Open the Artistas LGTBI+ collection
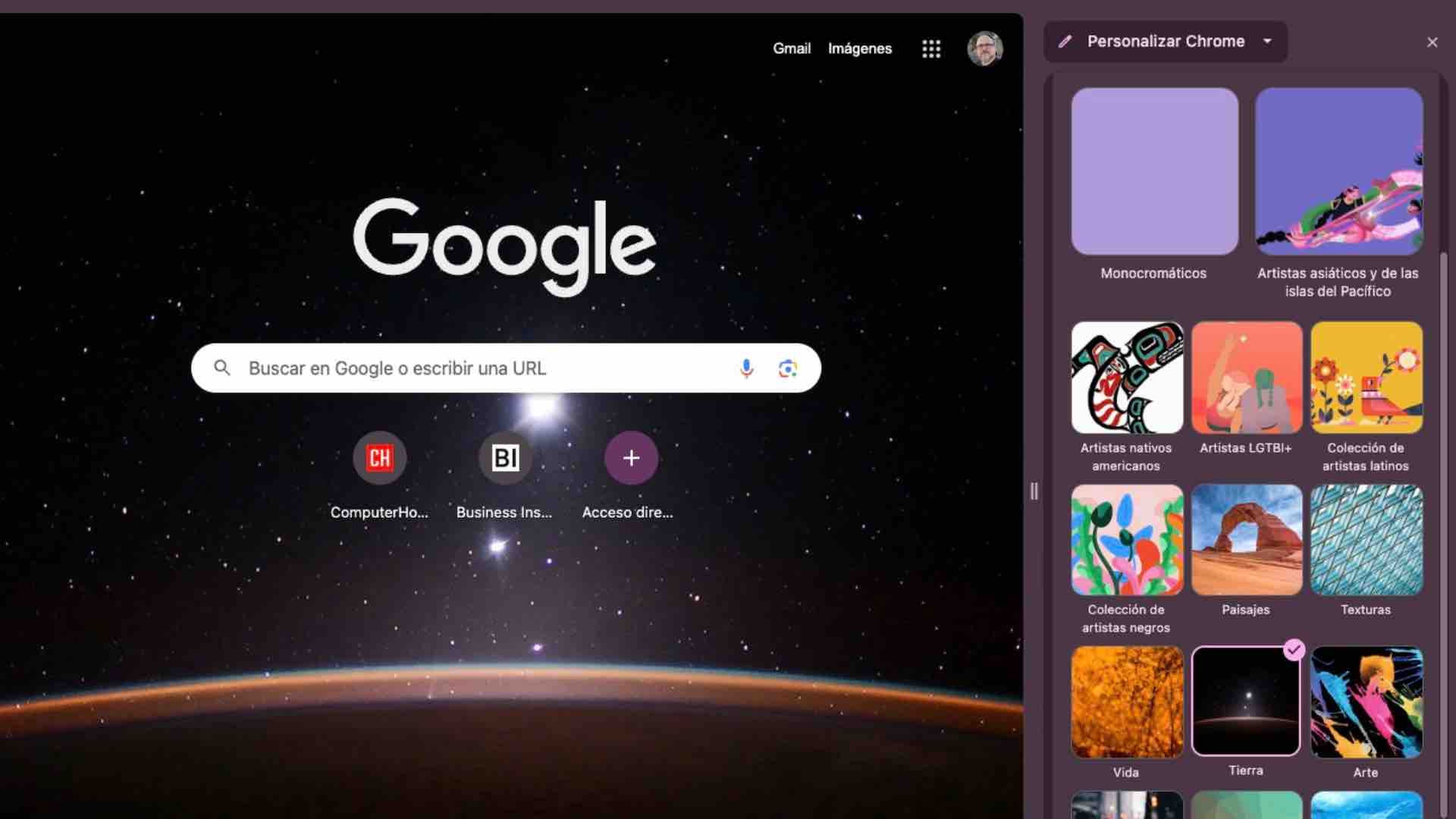 [1246, 378]
